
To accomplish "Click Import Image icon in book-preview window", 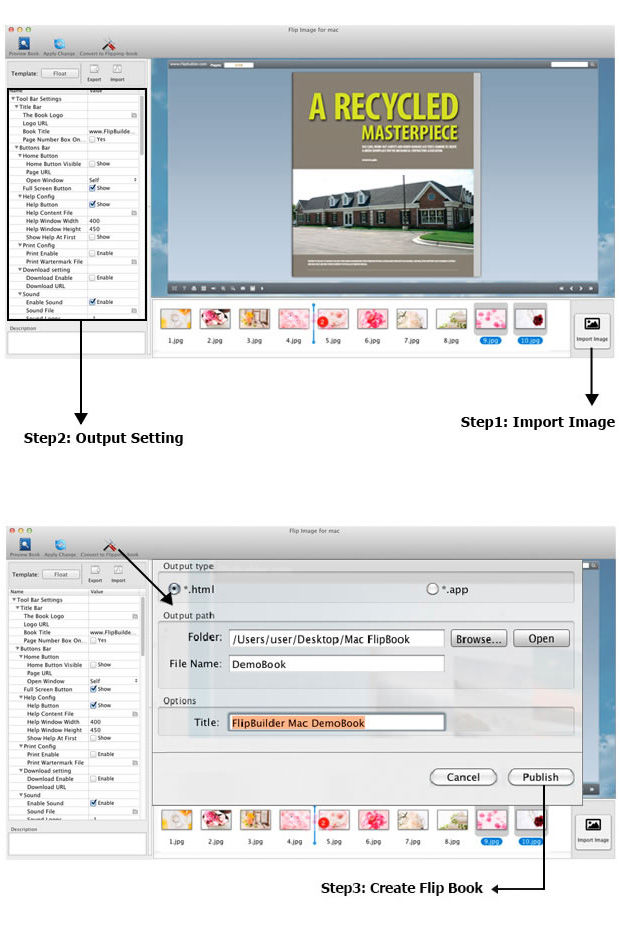I will click(592, 324).
